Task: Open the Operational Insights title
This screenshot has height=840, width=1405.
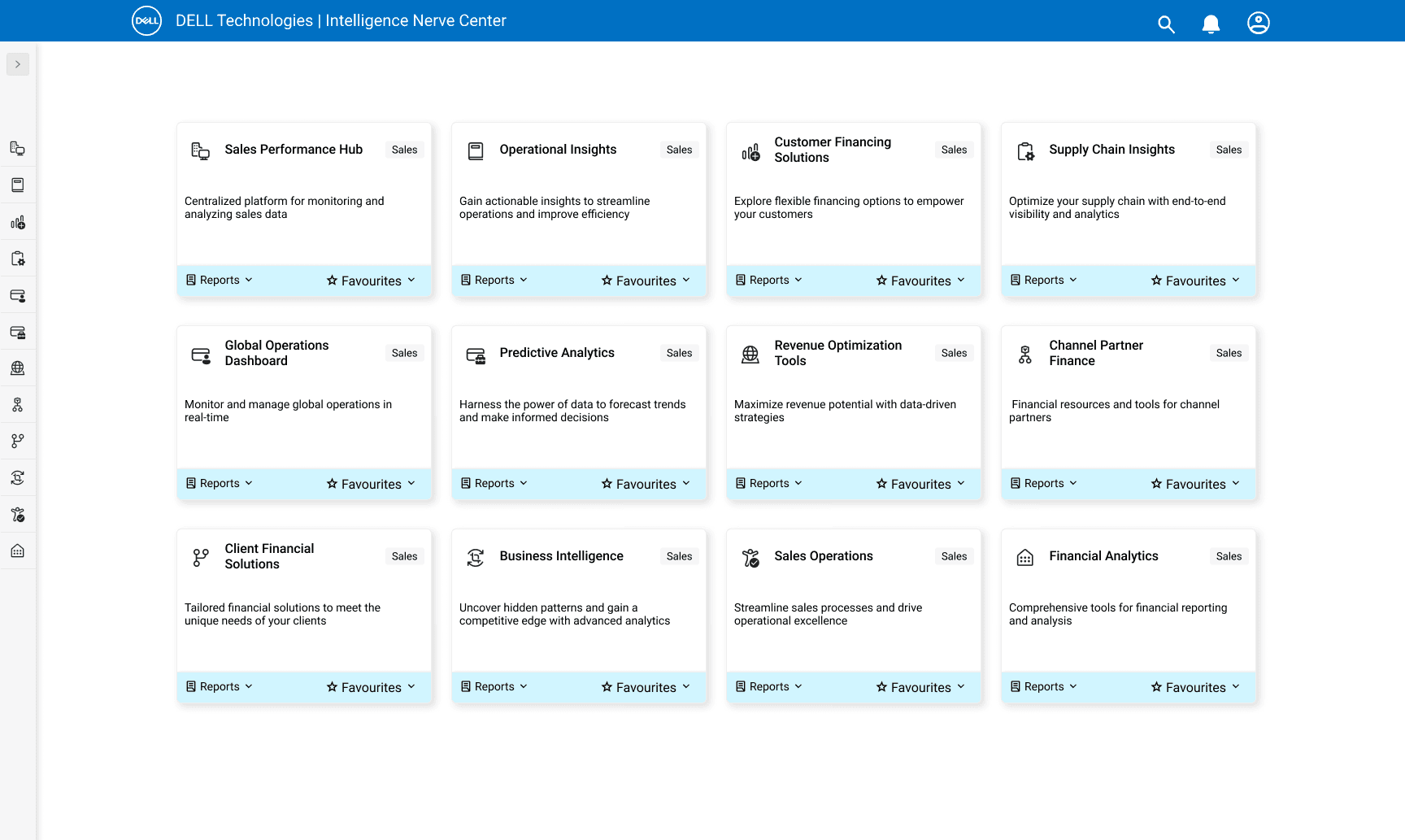Action: point(558,150)
